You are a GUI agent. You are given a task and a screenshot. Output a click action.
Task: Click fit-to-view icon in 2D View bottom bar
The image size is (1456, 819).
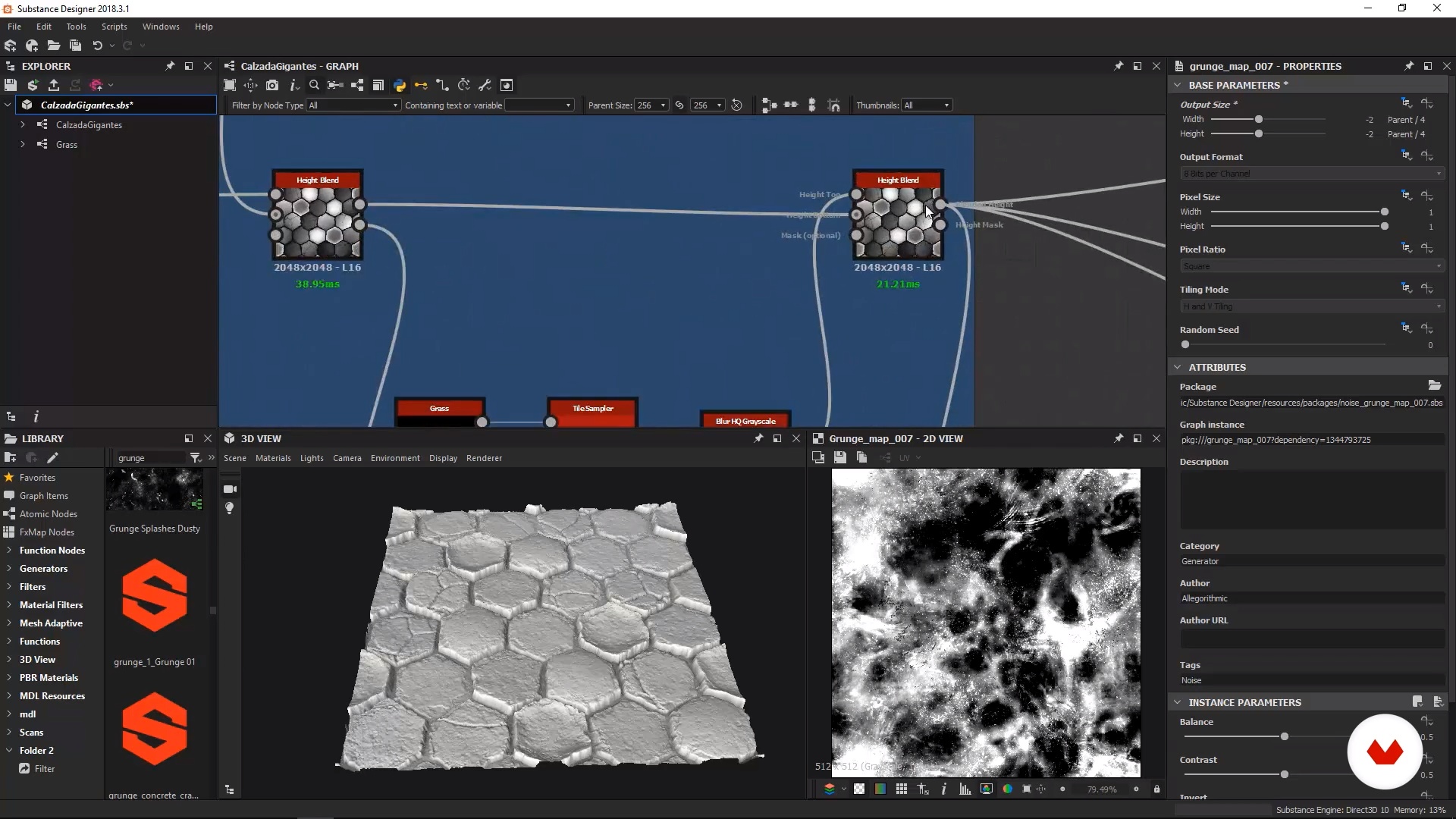1027,789
